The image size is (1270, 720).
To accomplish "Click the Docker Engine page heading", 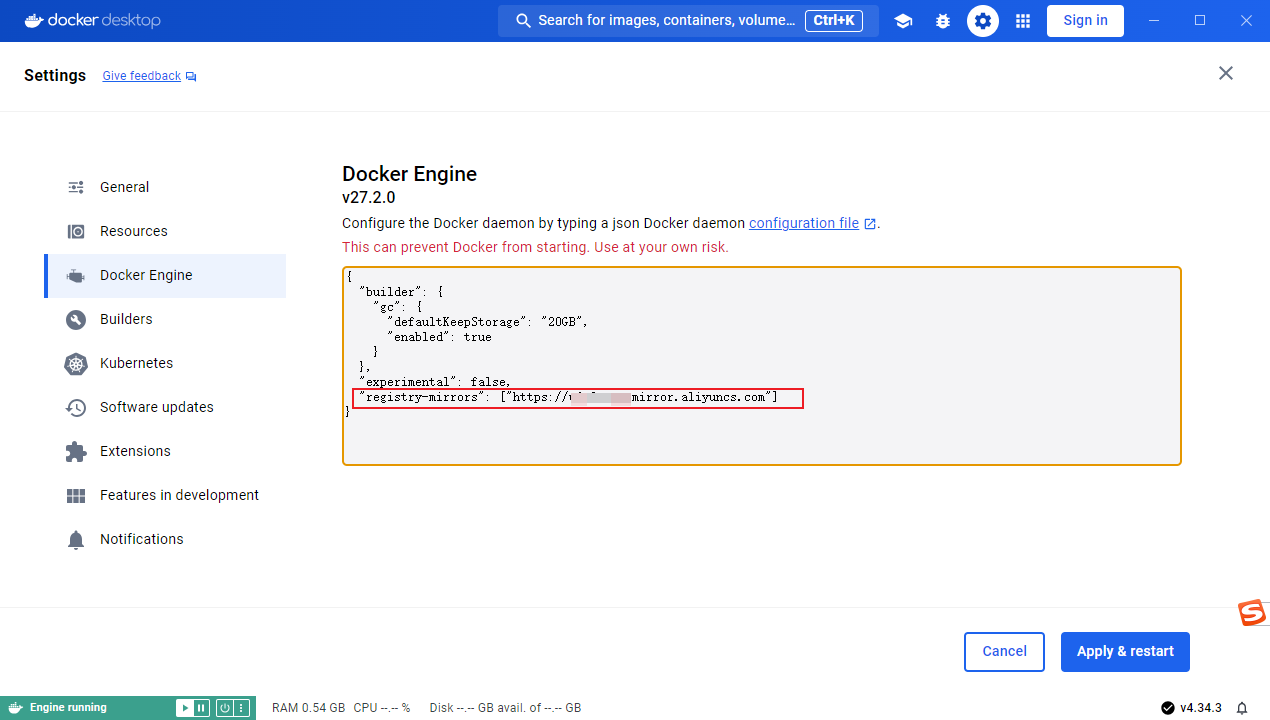I will (410, 174).
